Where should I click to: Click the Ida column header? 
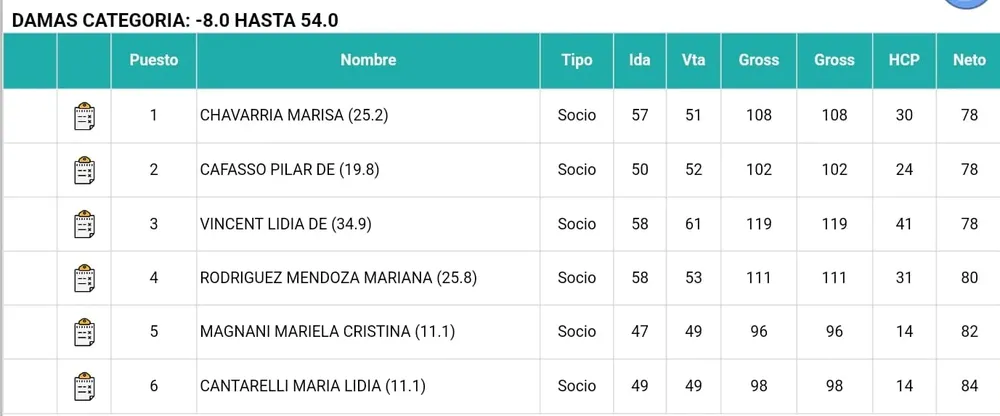(640, 60)
